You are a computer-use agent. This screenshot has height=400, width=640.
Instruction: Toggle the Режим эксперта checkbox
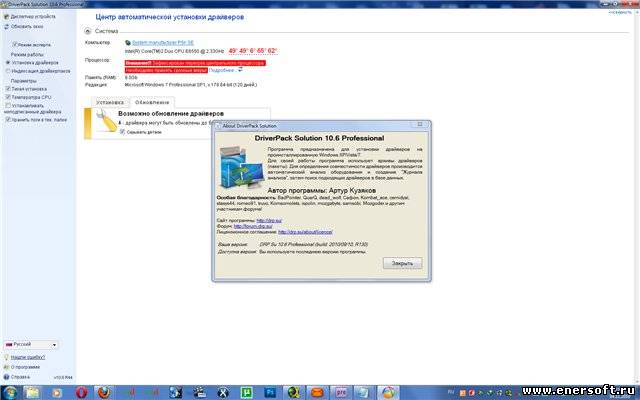(x=15, y=44)
